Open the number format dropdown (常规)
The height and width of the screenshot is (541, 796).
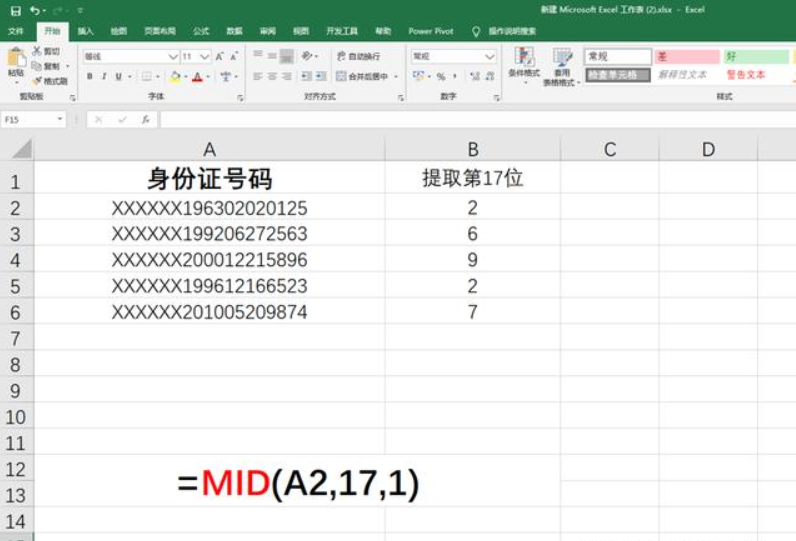coord(489,56)
